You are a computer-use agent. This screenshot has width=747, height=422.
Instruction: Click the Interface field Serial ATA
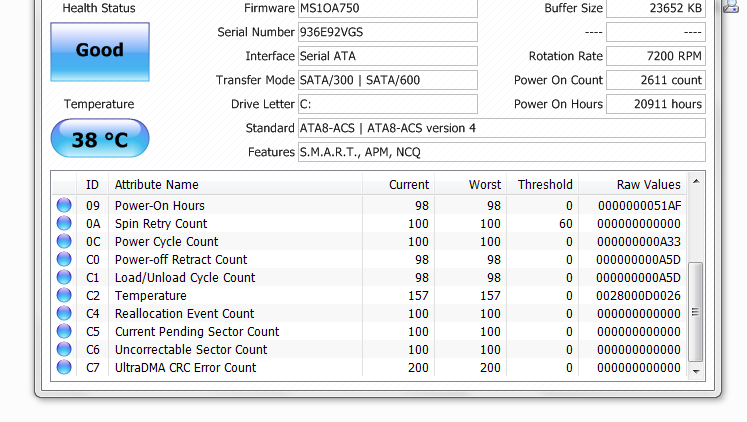click(388, 56)
